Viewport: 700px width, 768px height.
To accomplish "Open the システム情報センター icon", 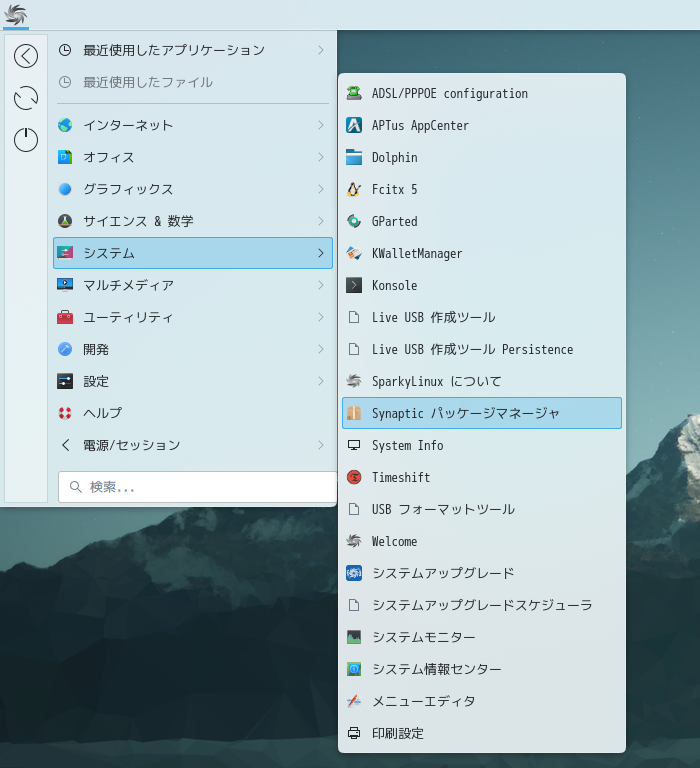I will 354,669.
